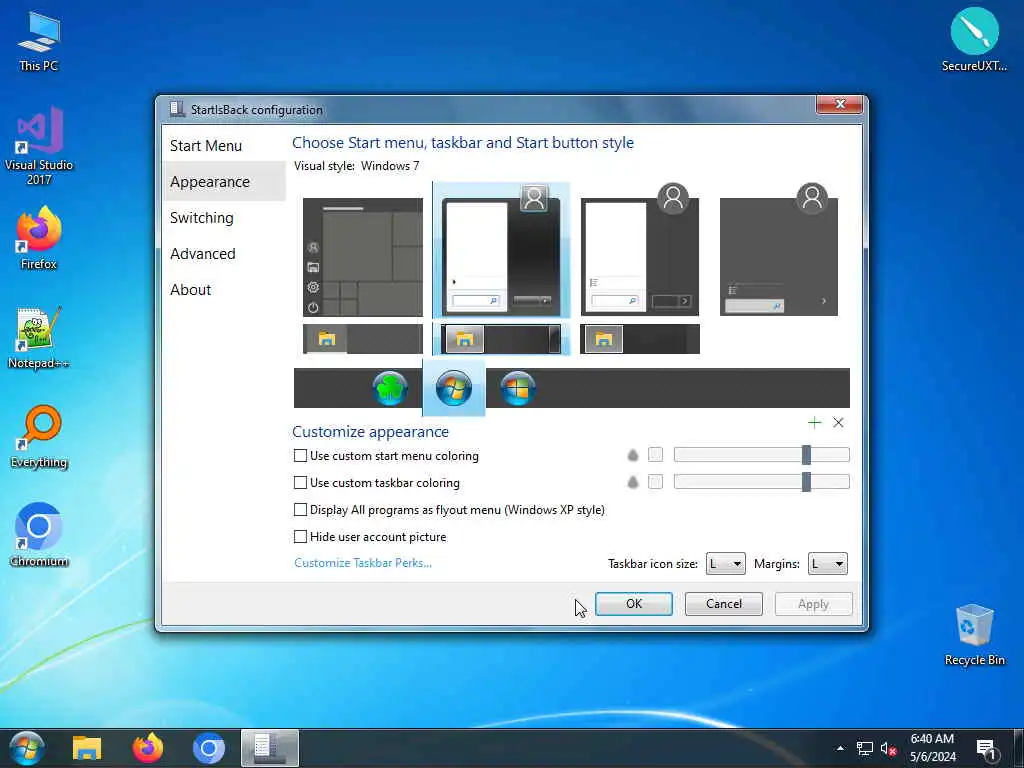Select Chromium desktop shortcut
The height and width of the screenshot is (768, 1024).
click(39, 535)
